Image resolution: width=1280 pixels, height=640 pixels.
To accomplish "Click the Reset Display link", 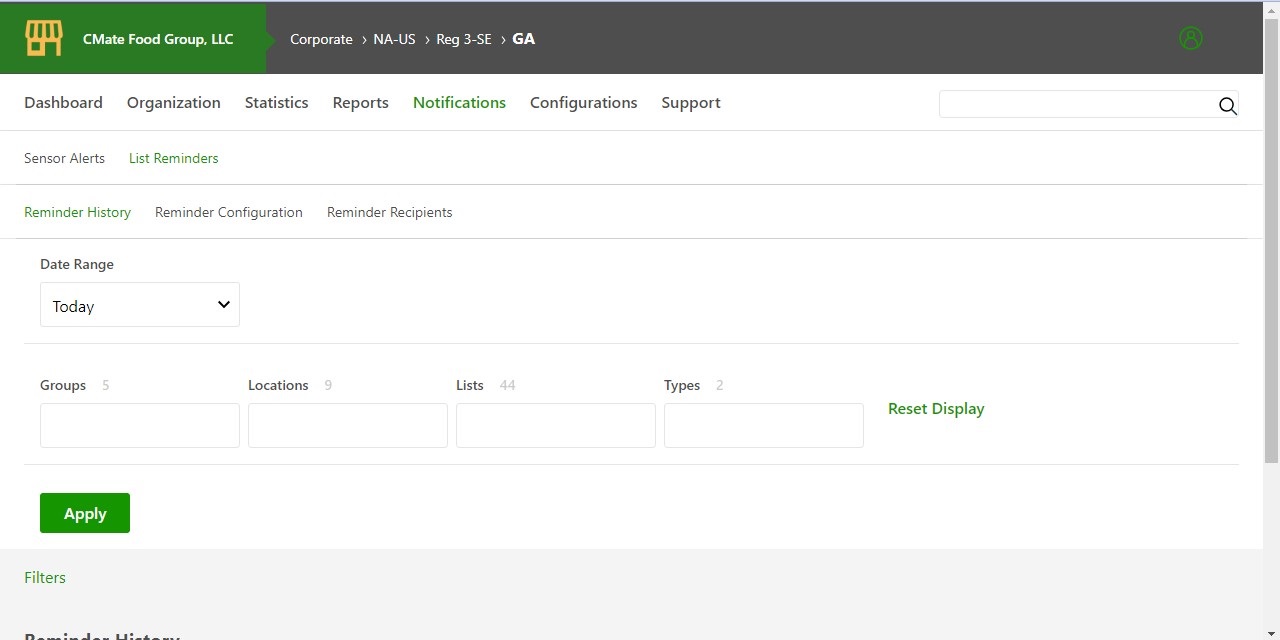I will (x=936, y=409).
